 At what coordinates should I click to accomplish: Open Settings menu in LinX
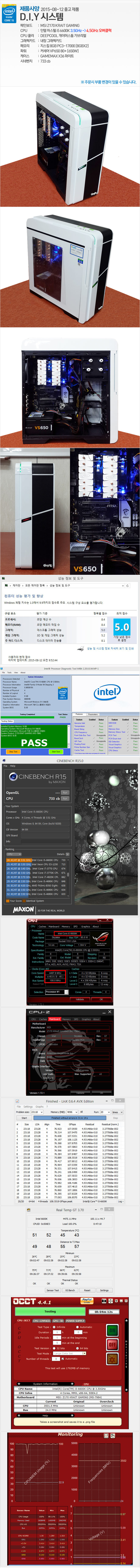coord(28,1107)
